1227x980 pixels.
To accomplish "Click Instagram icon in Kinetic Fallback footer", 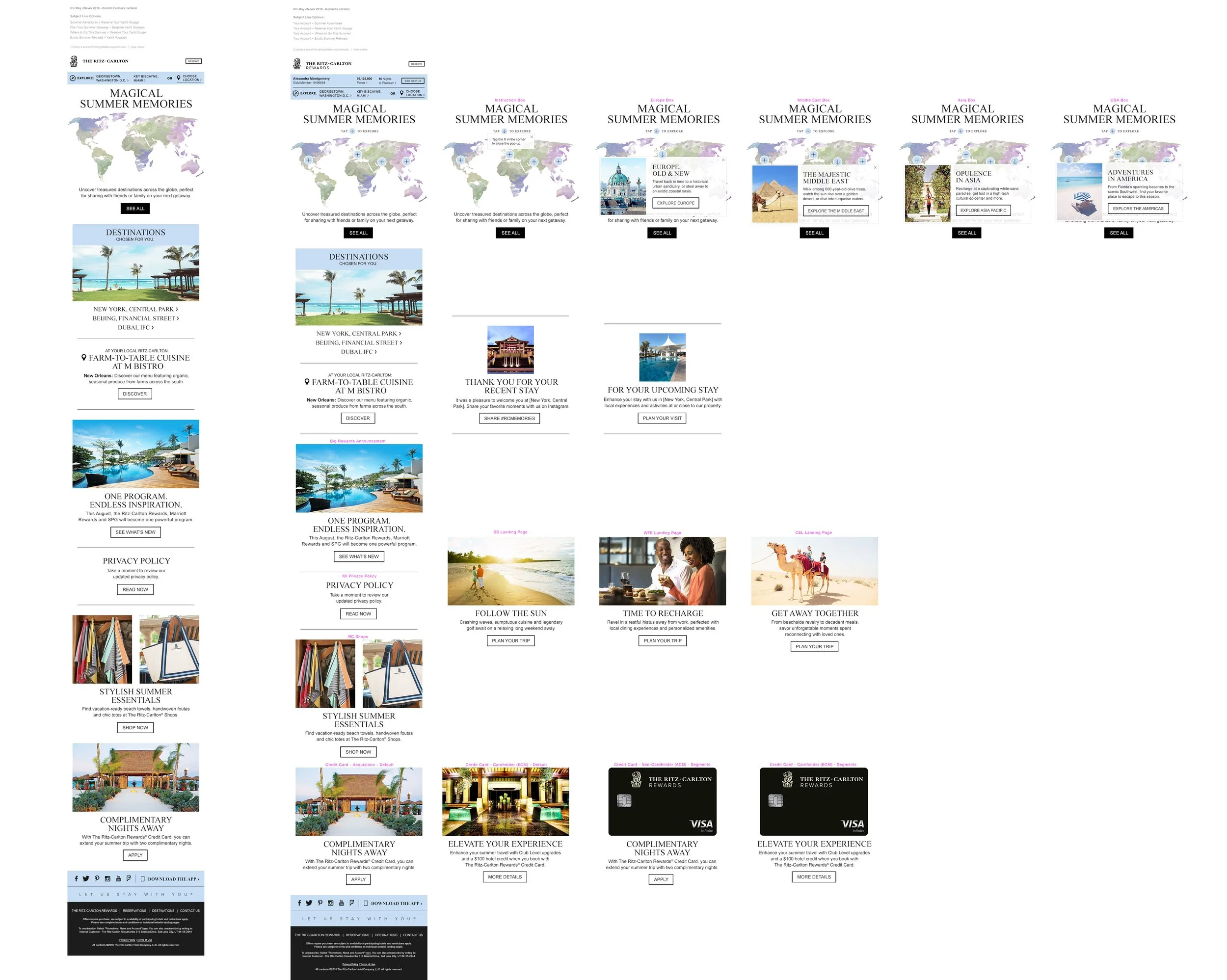I will (x=107, y=878).
